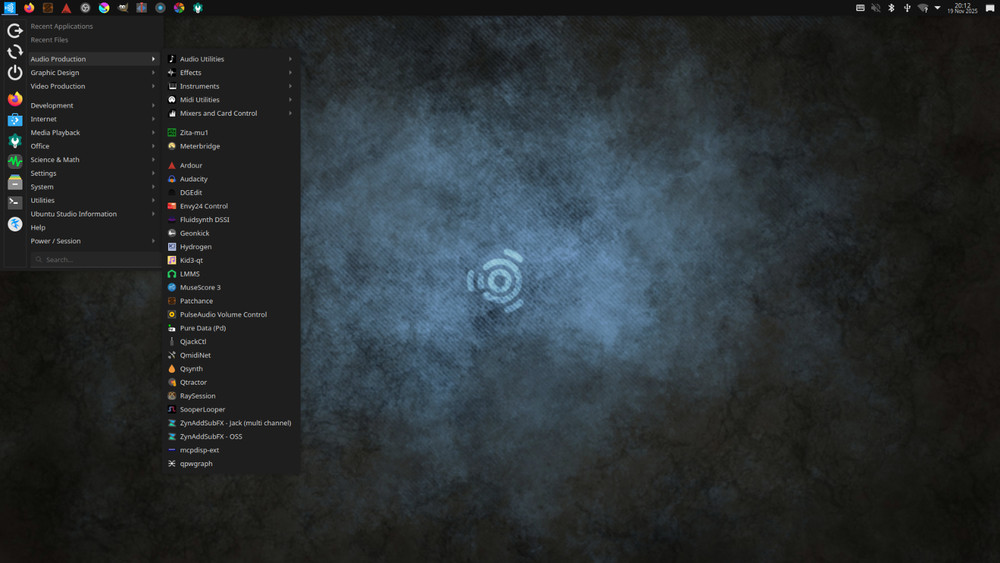Open the file manager favorite in menu sidebar
Screen dimensions: 1000x563
(x=15, y=182)
